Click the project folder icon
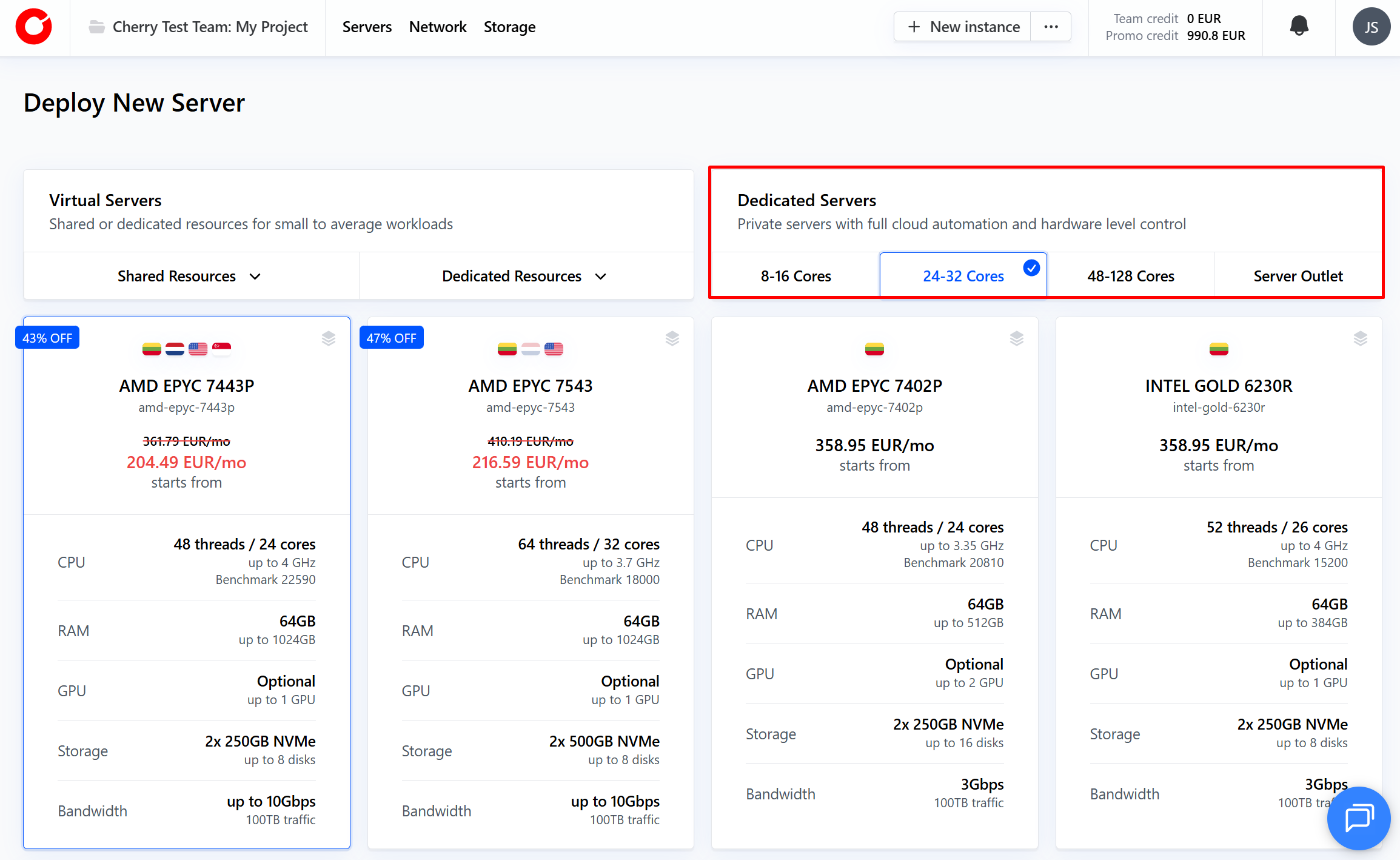This screenshot has height=860, width=1400. [96, 27]
